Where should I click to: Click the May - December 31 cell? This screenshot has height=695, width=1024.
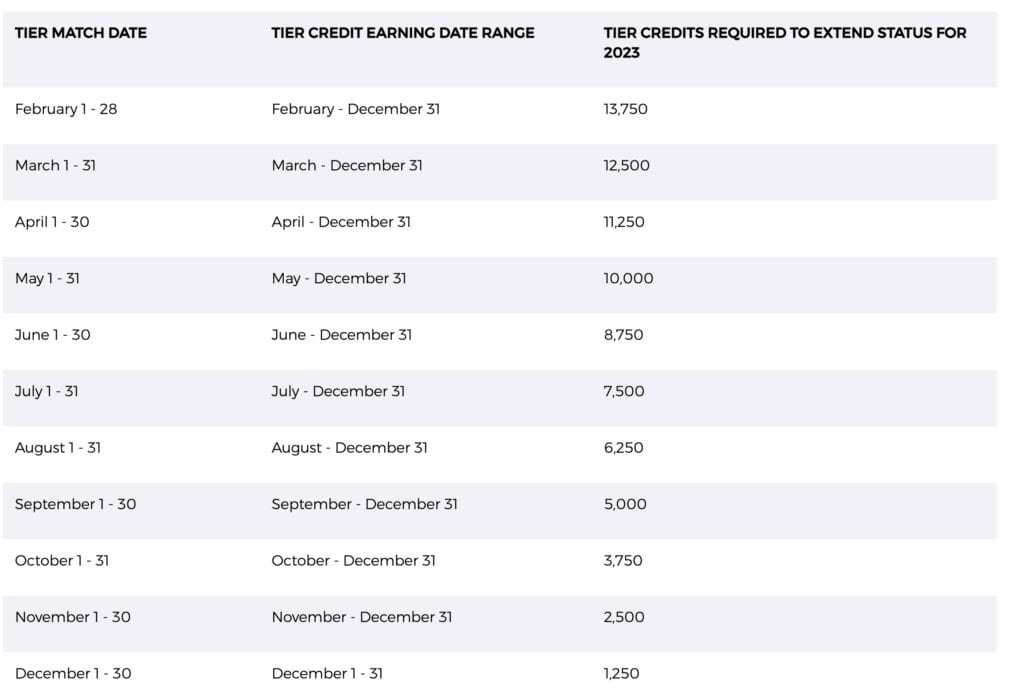point(339,278)
